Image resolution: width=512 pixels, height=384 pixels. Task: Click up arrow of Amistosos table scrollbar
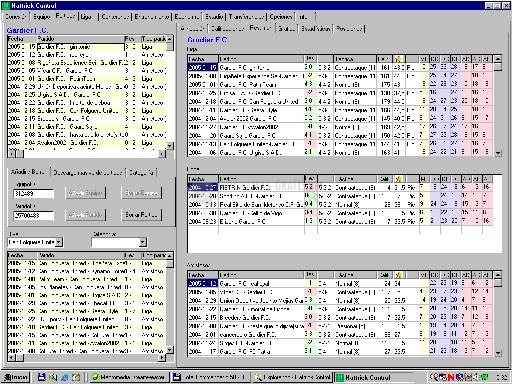(498, 275)
